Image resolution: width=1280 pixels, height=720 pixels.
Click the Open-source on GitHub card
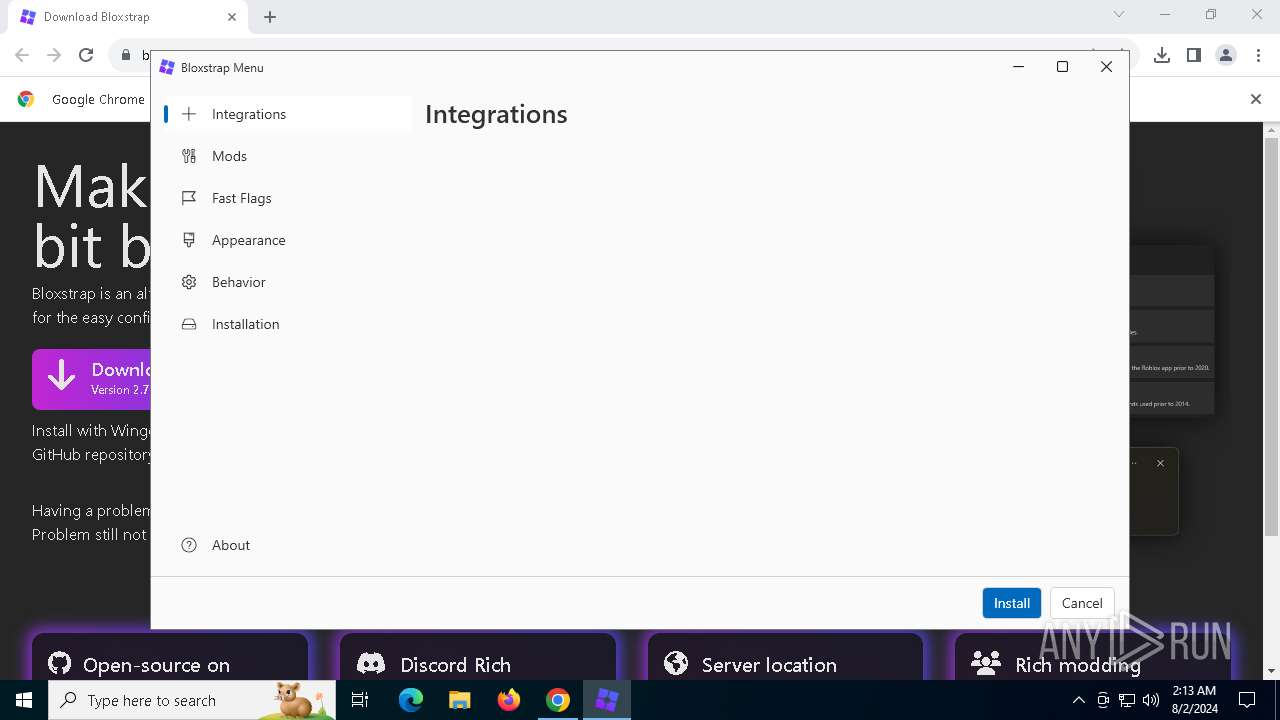170,657
